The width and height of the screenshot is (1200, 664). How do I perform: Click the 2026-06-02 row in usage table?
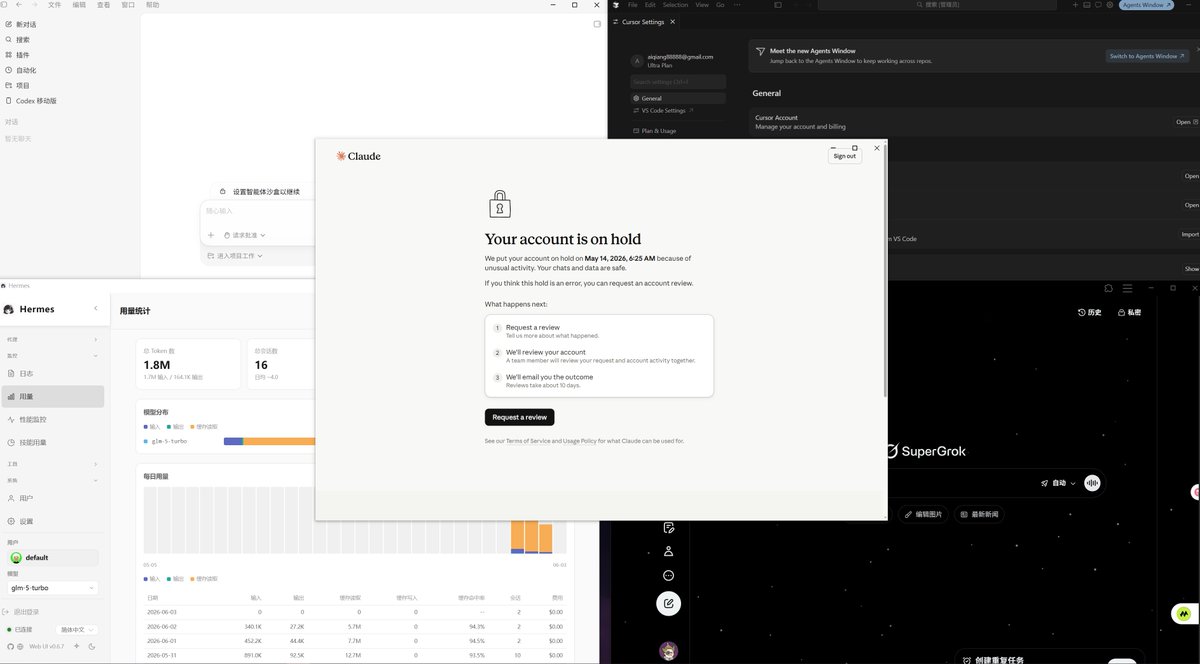[355, 626]
